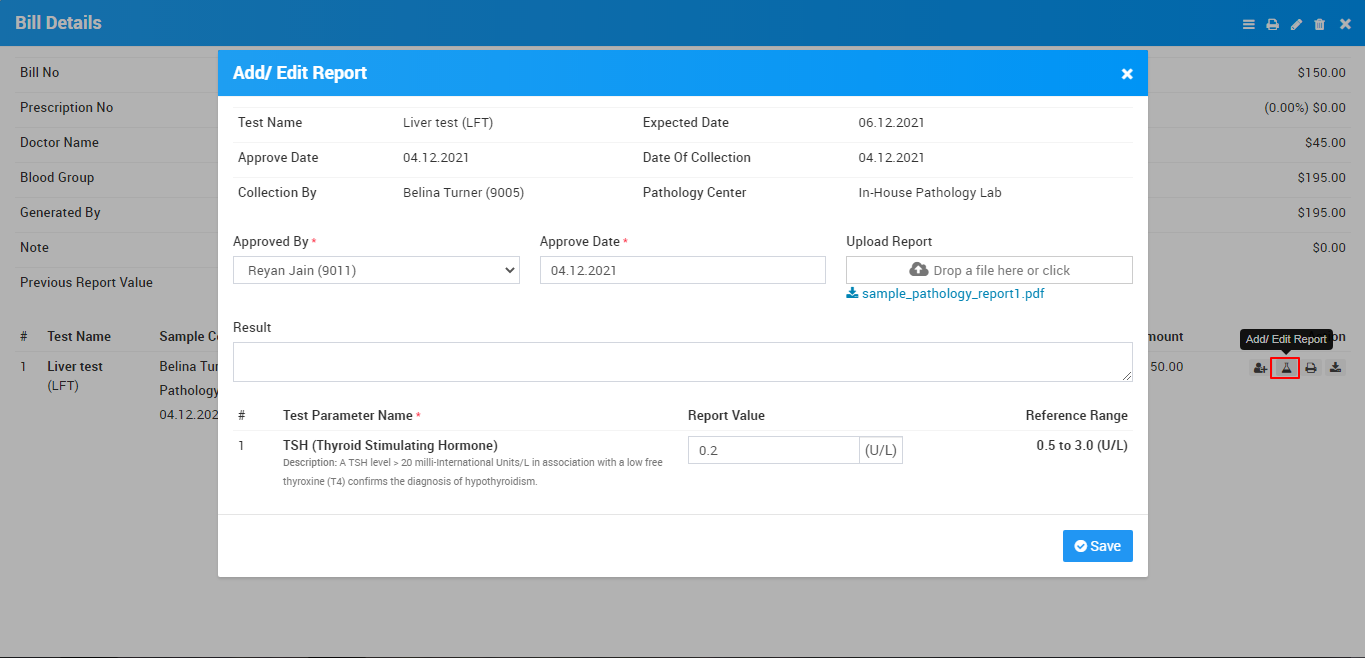Click the flask Add/ Edit Report icon
This screenshot has height=658, width=1365.
(x=1285, y=368)
